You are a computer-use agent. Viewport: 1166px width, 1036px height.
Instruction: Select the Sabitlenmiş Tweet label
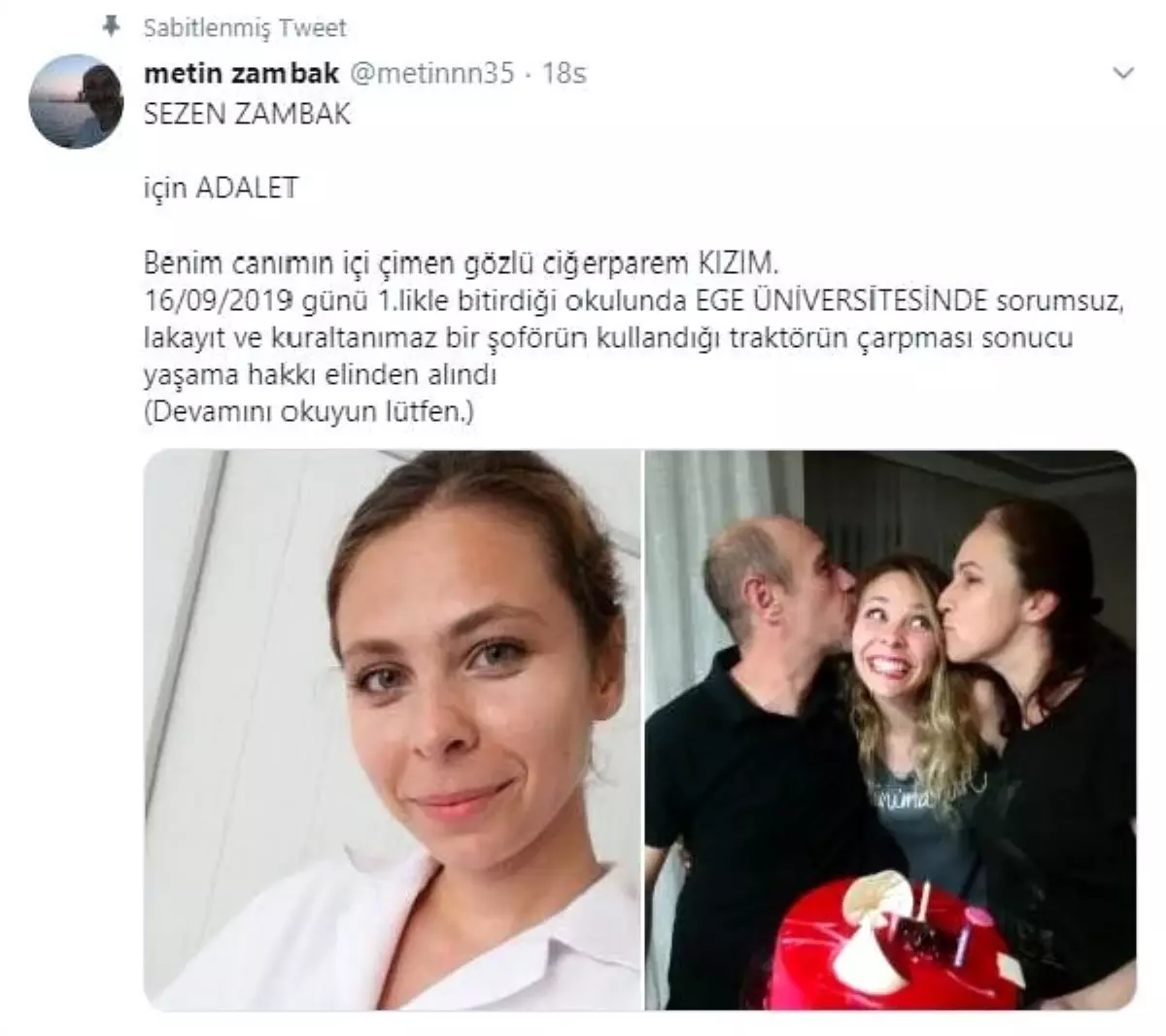point(245,28)
